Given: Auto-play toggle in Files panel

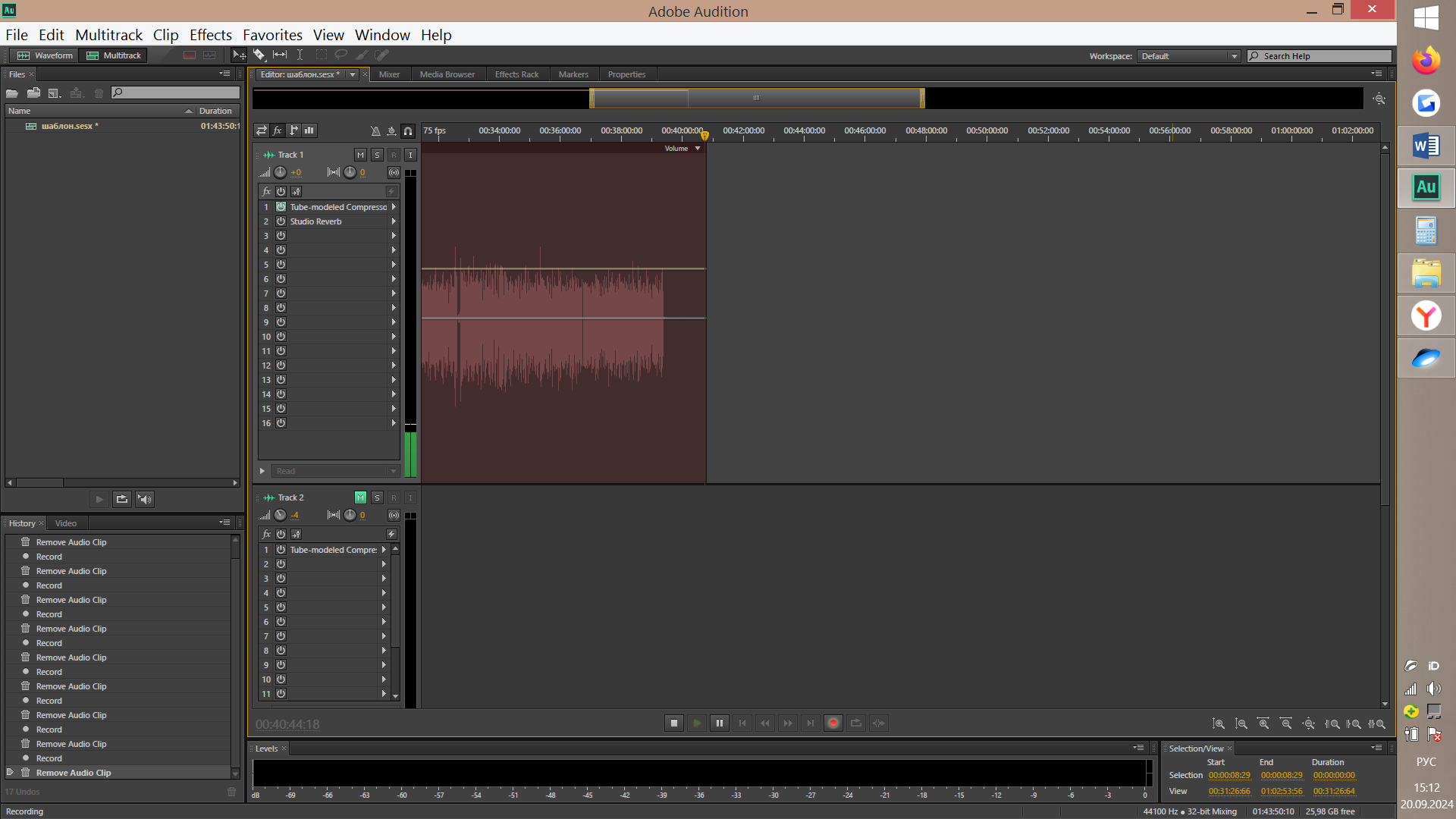Looking at the screenshot, I should click(145, 499).
